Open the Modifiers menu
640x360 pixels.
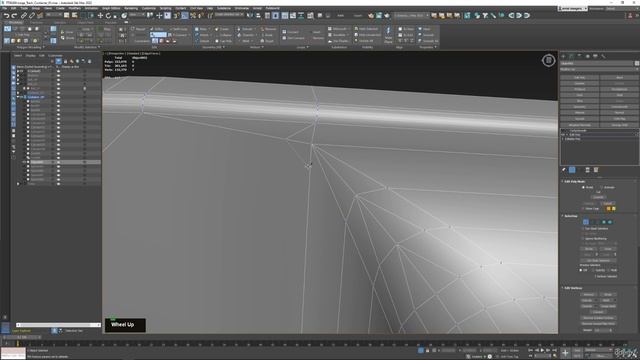coord(74,8)
